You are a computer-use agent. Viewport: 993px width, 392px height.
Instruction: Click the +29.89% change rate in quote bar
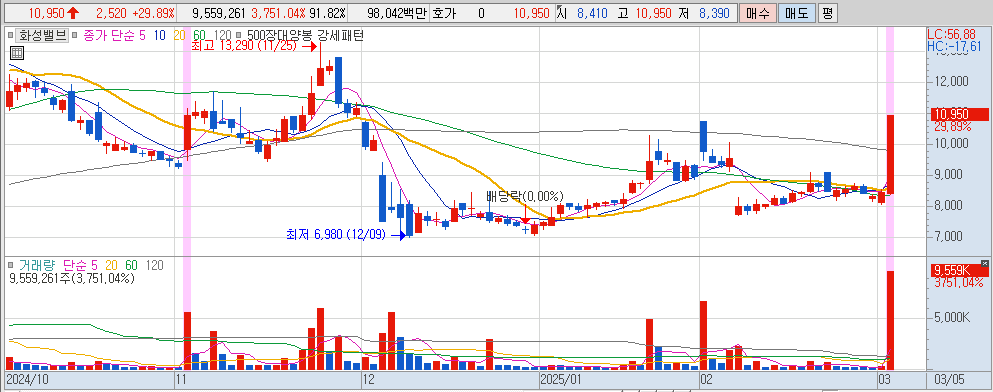tap(152, 13)
